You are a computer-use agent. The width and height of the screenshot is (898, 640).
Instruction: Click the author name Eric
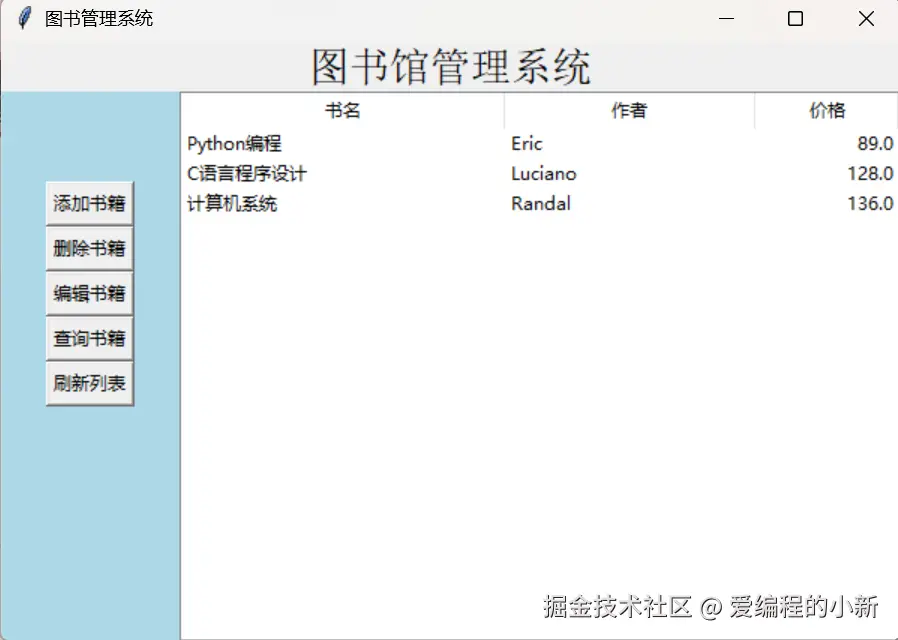[526, 143]
